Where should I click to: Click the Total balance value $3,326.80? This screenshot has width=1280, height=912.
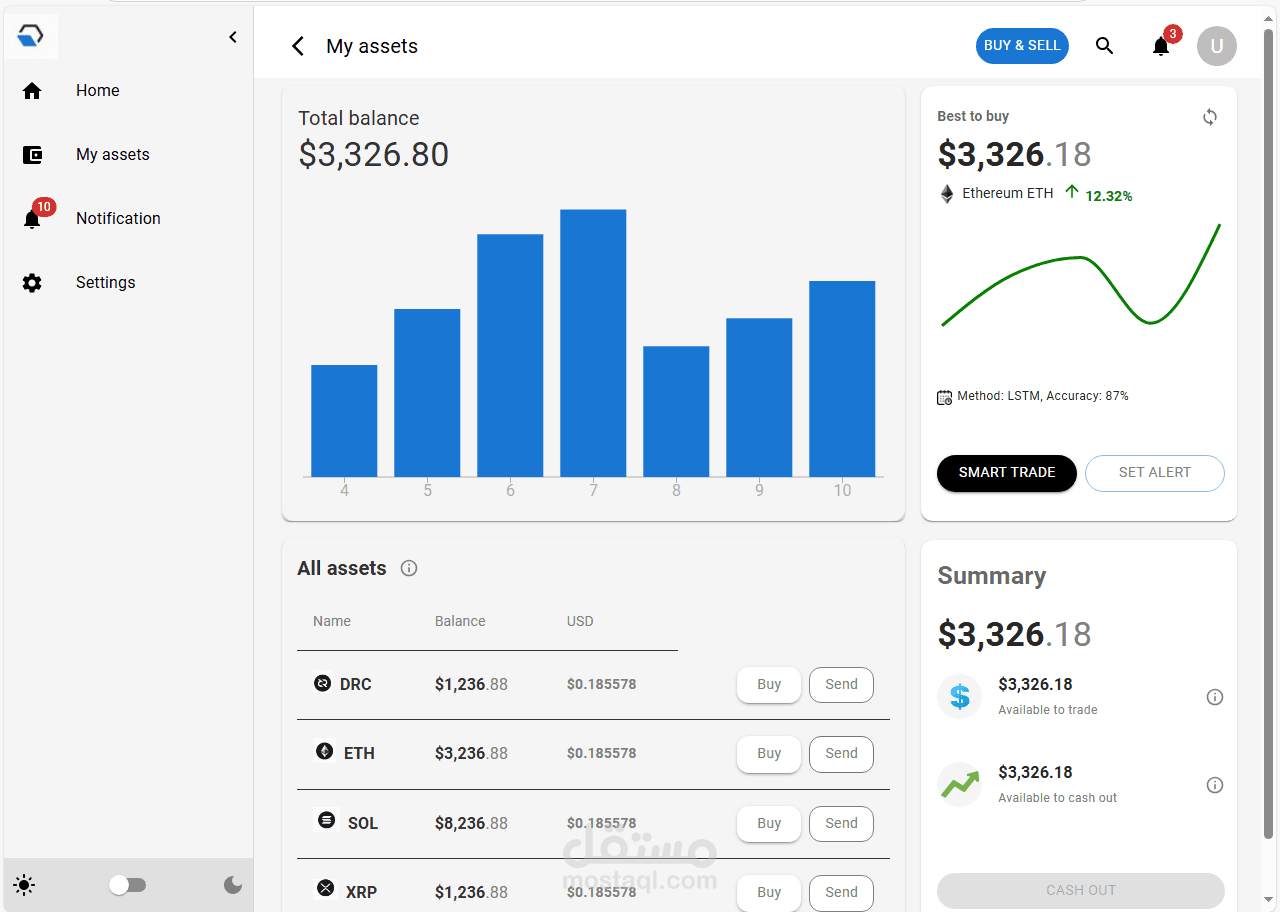[374, 154]
